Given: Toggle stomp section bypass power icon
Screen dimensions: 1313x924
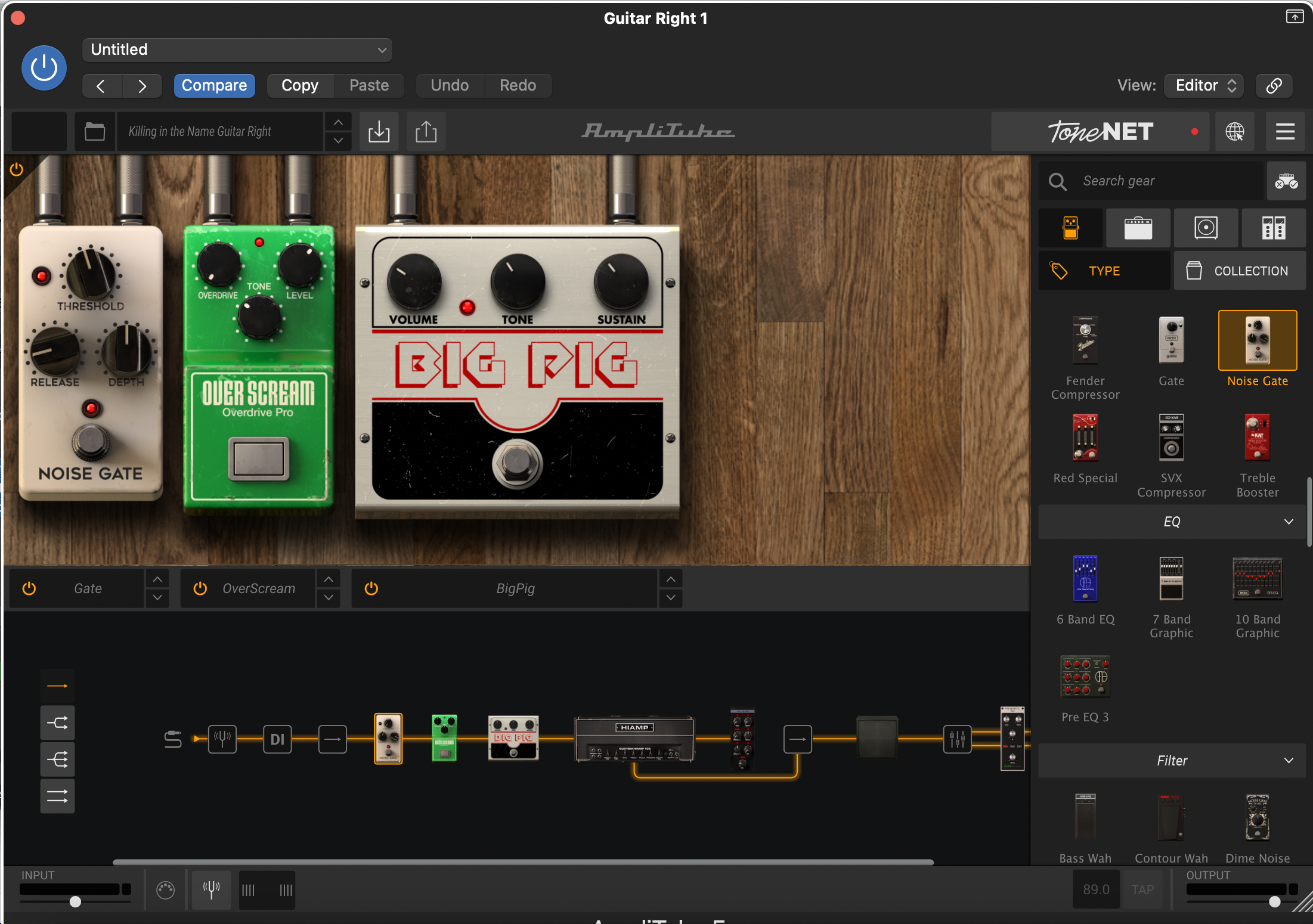Looking at the screenshot, I should [17, 170].
